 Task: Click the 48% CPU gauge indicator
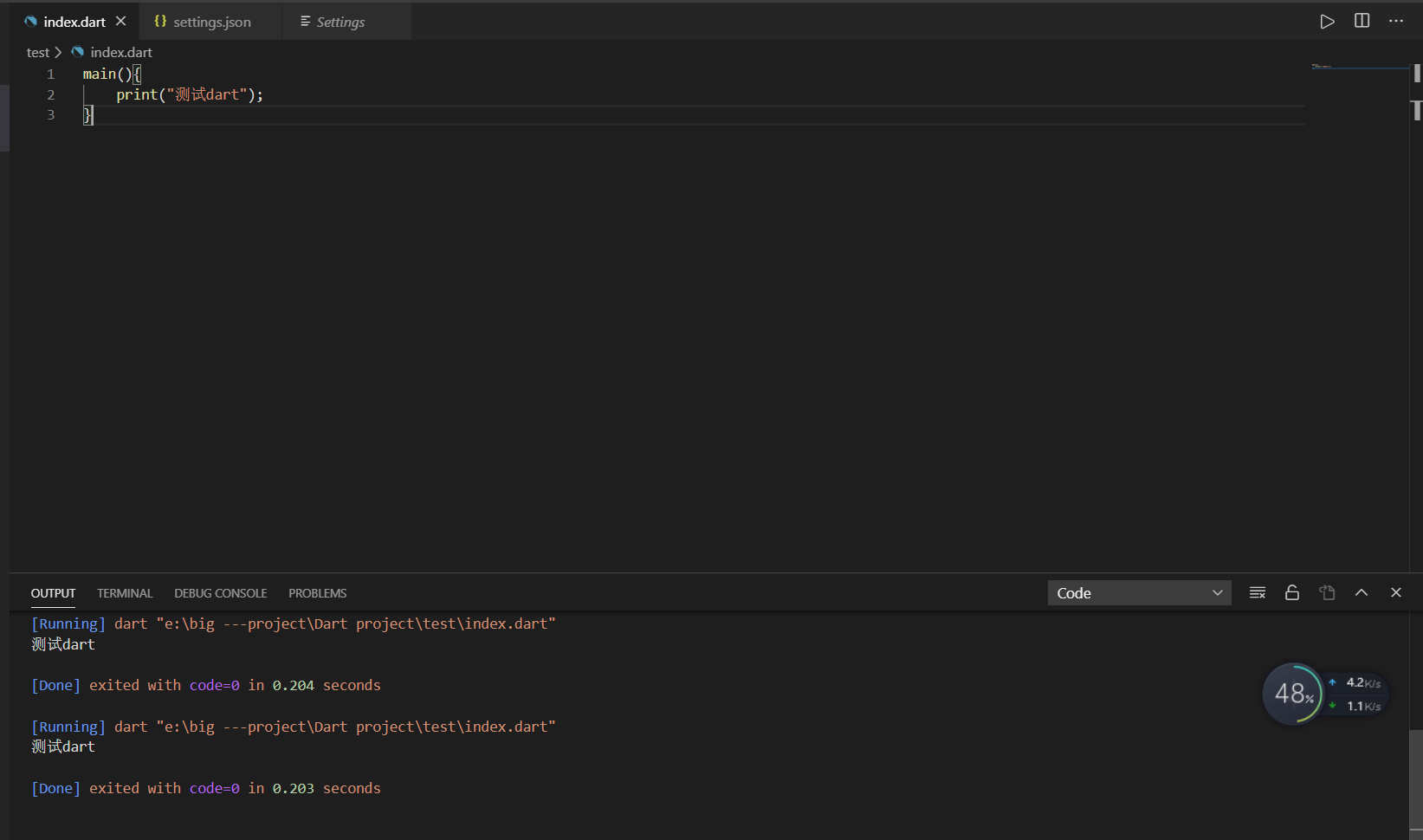(x=1293, y=693)
